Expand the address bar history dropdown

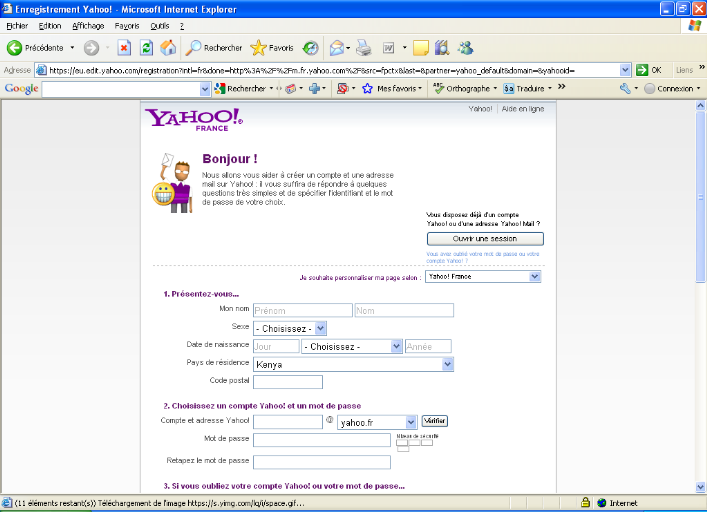(625, 70)
